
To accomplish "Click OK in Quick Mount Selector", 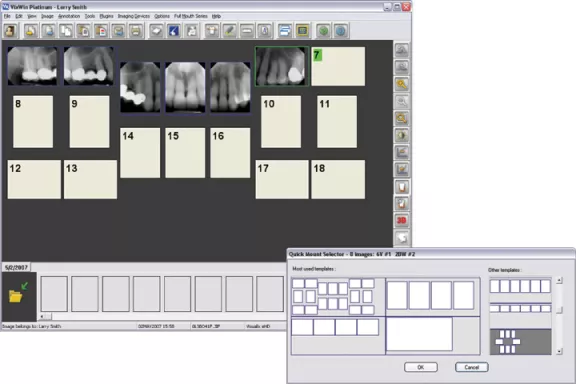I will (x=421, y=367).
